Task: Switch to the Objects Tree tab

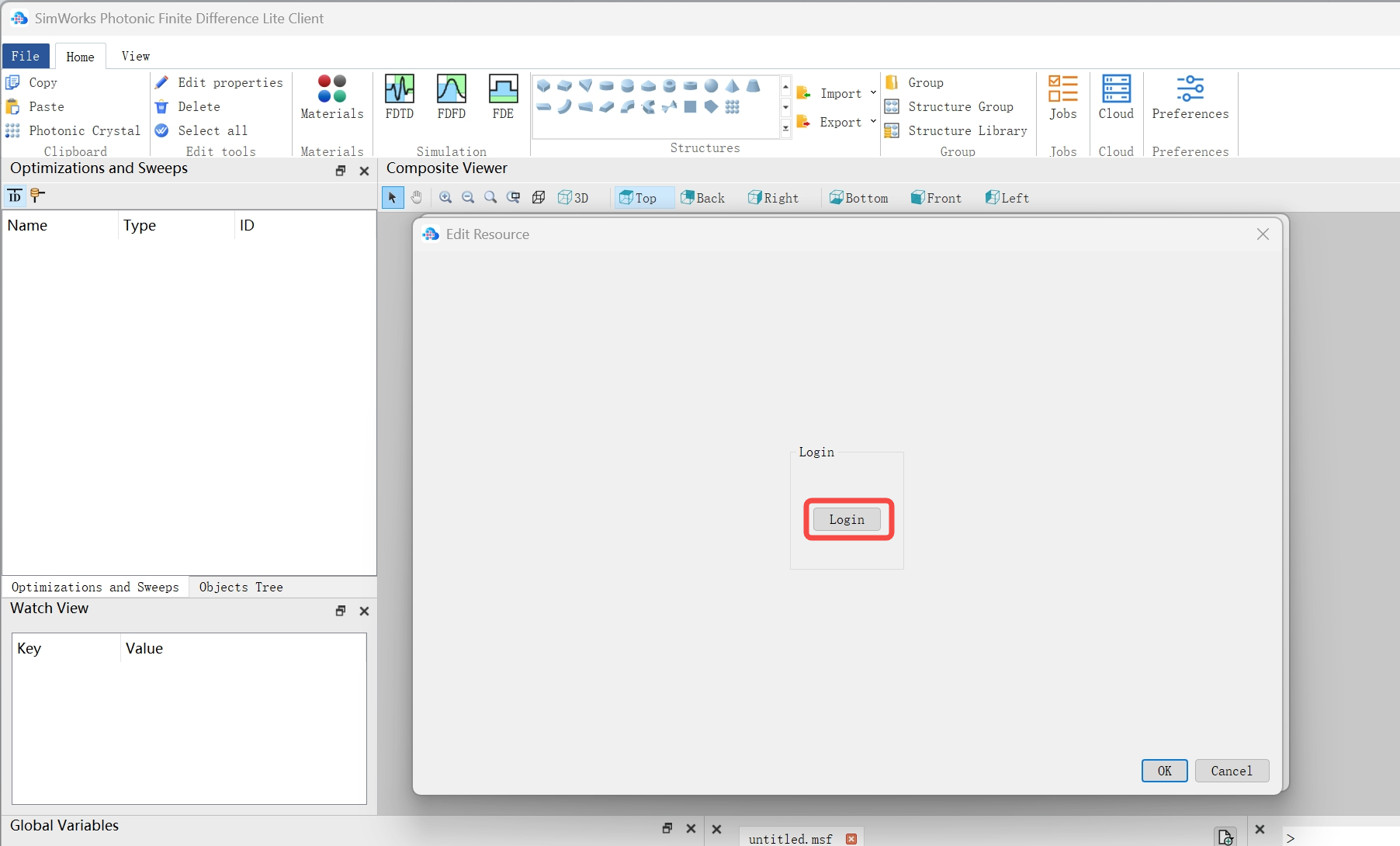Action: click(241, 587)
